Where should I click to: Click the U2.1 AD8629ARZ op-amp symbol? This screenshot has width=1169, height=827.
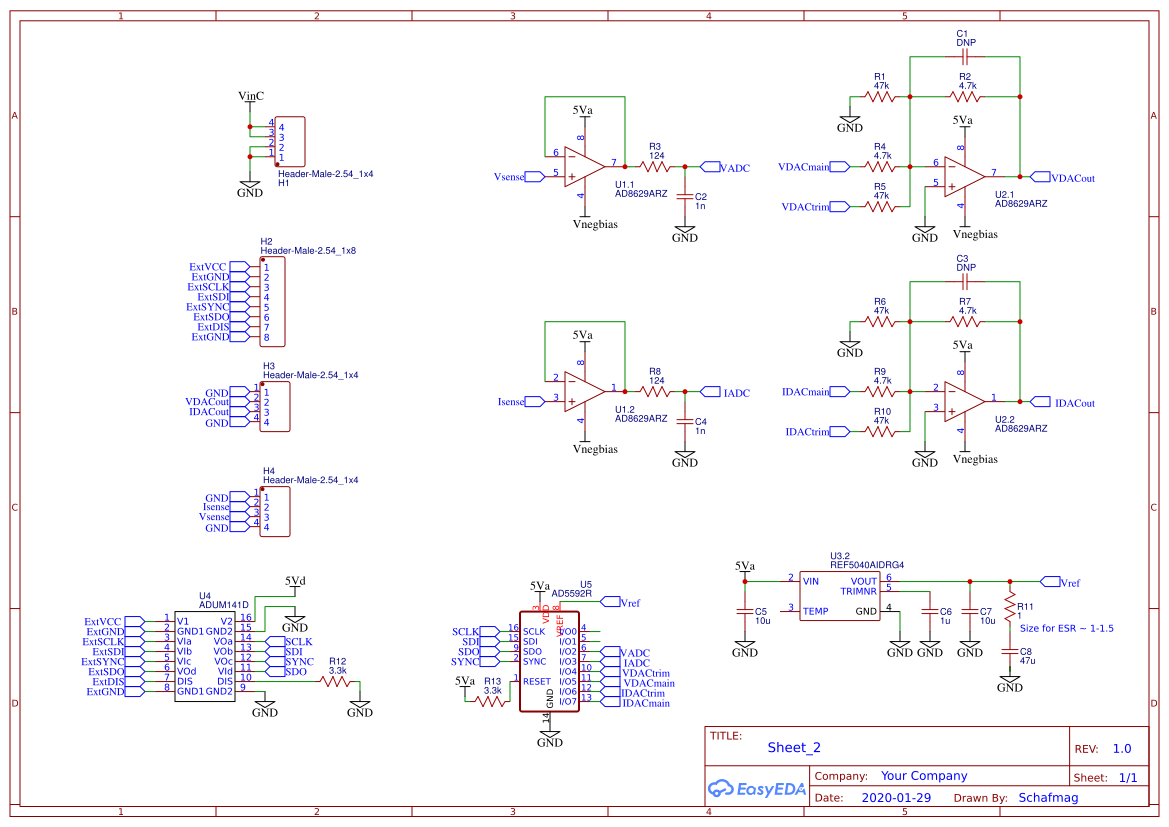point(964,176)
